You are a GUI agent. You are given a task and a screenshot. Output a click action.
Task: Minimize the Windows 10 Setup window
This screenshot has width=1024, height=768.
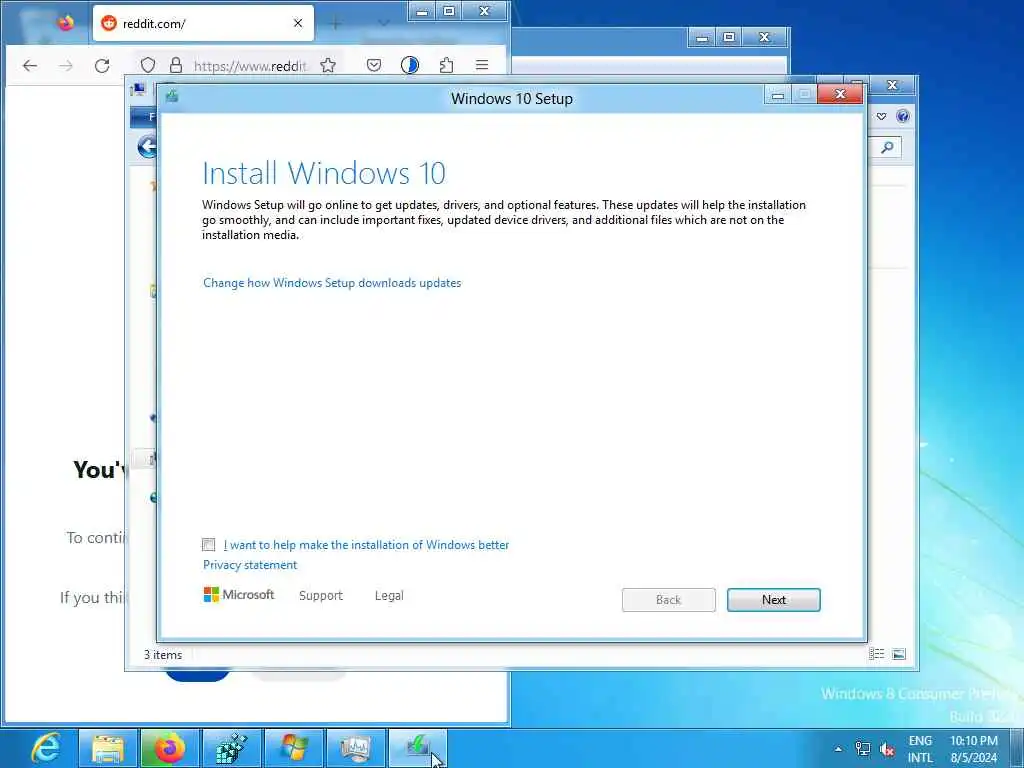[778, 95]
